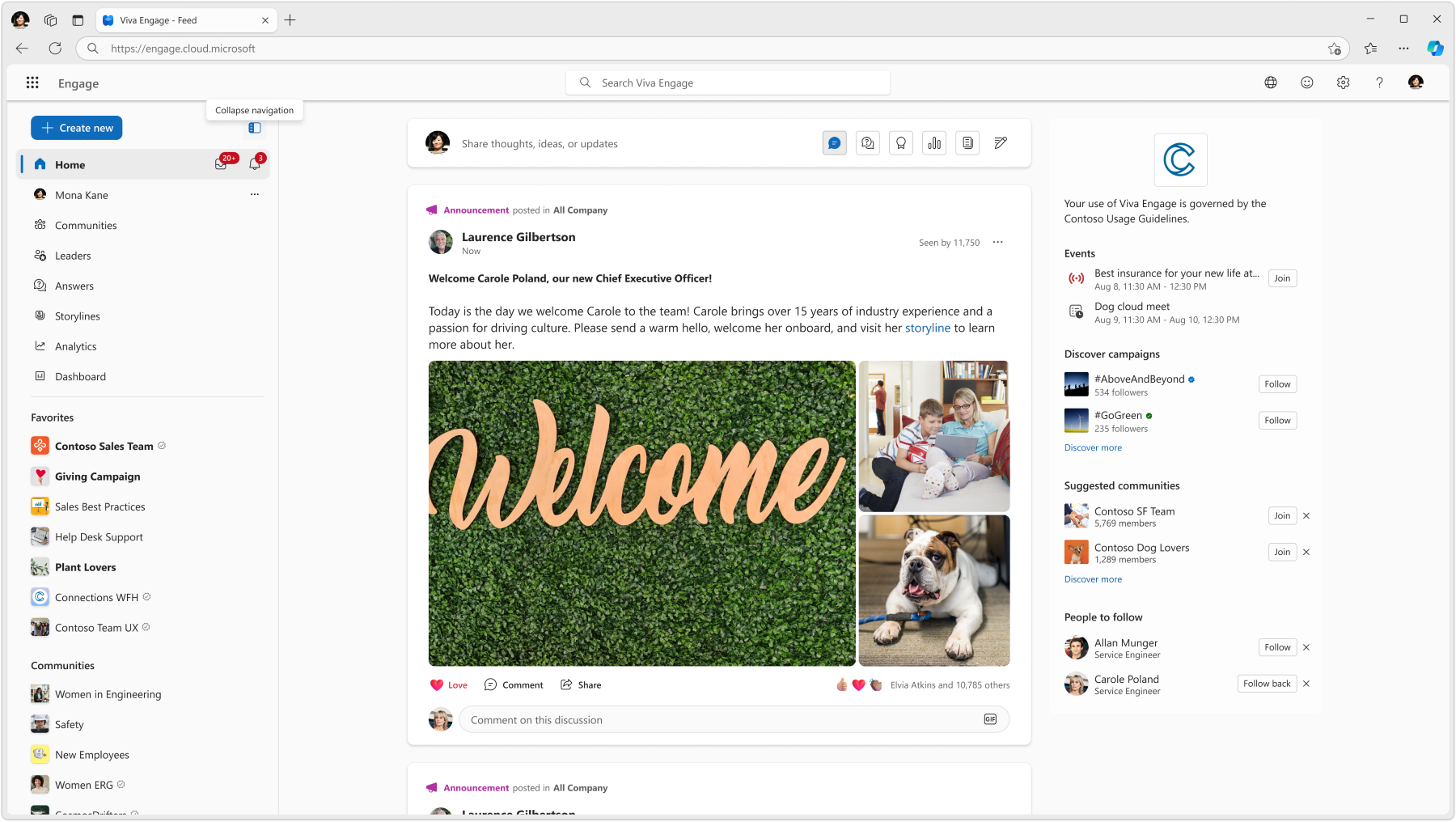Click Comment under the welcome post
The width and height of the screenshot is (1456, 822).
click(514, 685)
